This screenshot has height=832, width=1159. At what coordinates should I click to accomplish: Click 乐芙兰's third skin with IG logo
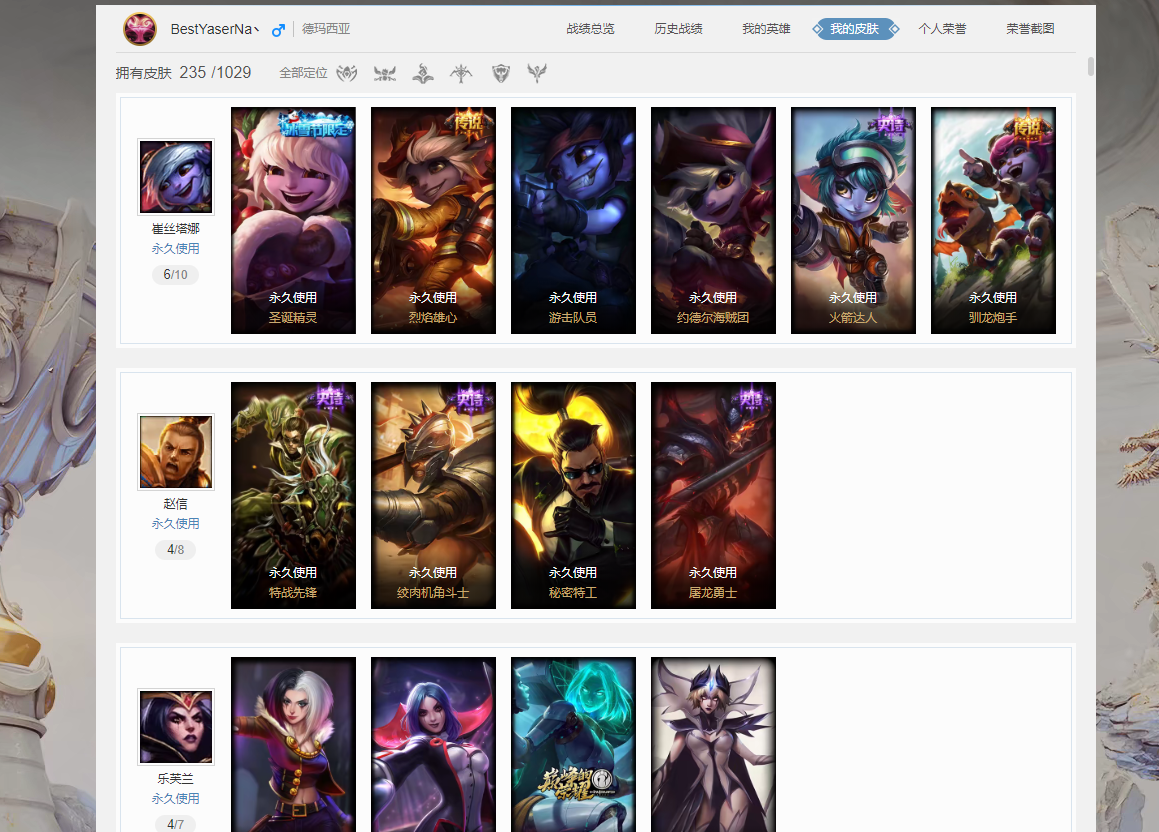coord(574,744)
